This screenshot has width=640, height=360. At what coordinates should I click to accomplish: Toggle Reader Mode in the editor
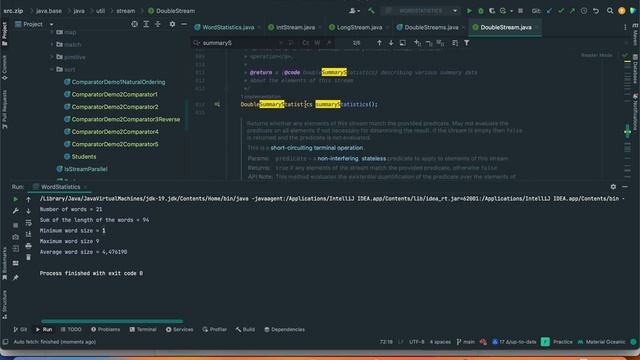coord(597,55)
